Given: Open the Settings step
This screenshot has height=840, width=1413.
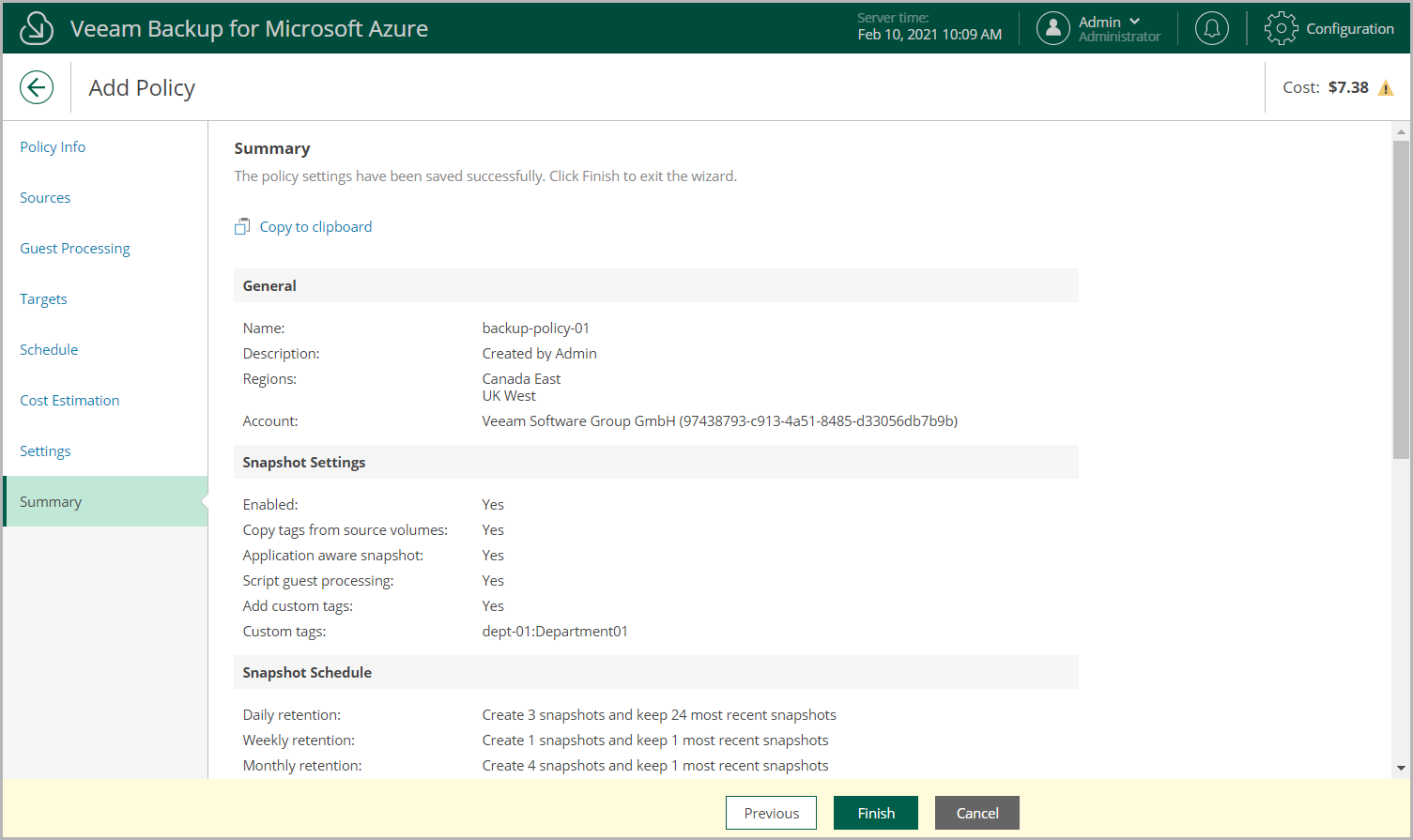Looking at the screenshot, I should click(45, 451).
